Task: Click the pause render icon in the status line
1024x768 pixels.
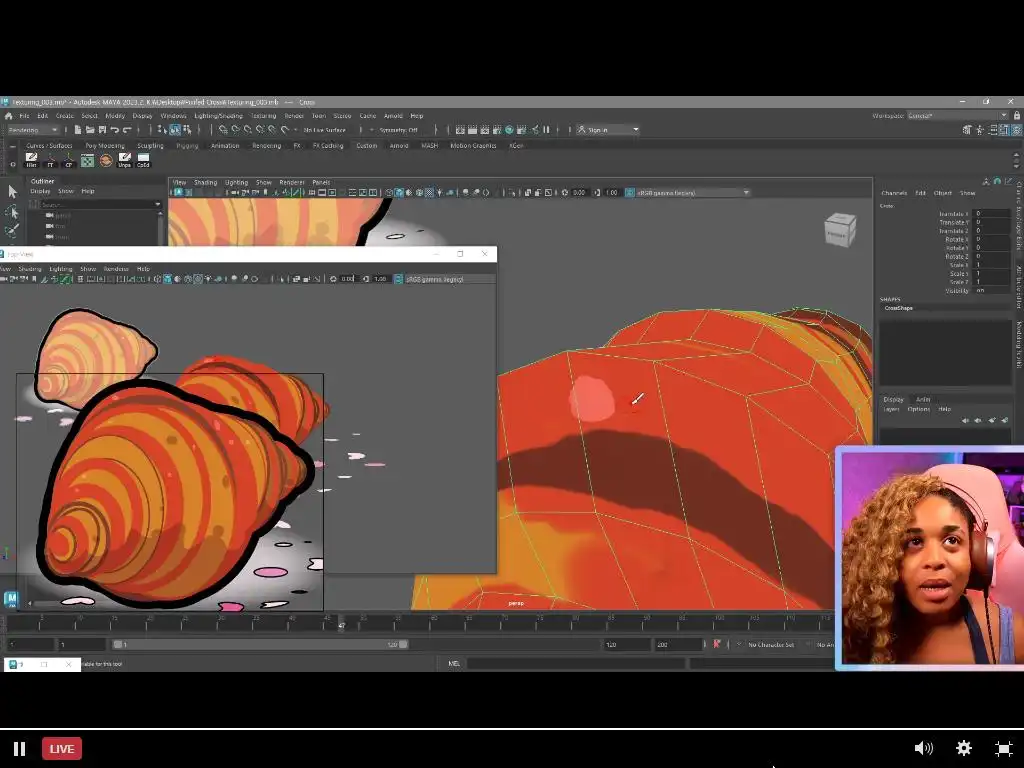Action: pos(547,130)
